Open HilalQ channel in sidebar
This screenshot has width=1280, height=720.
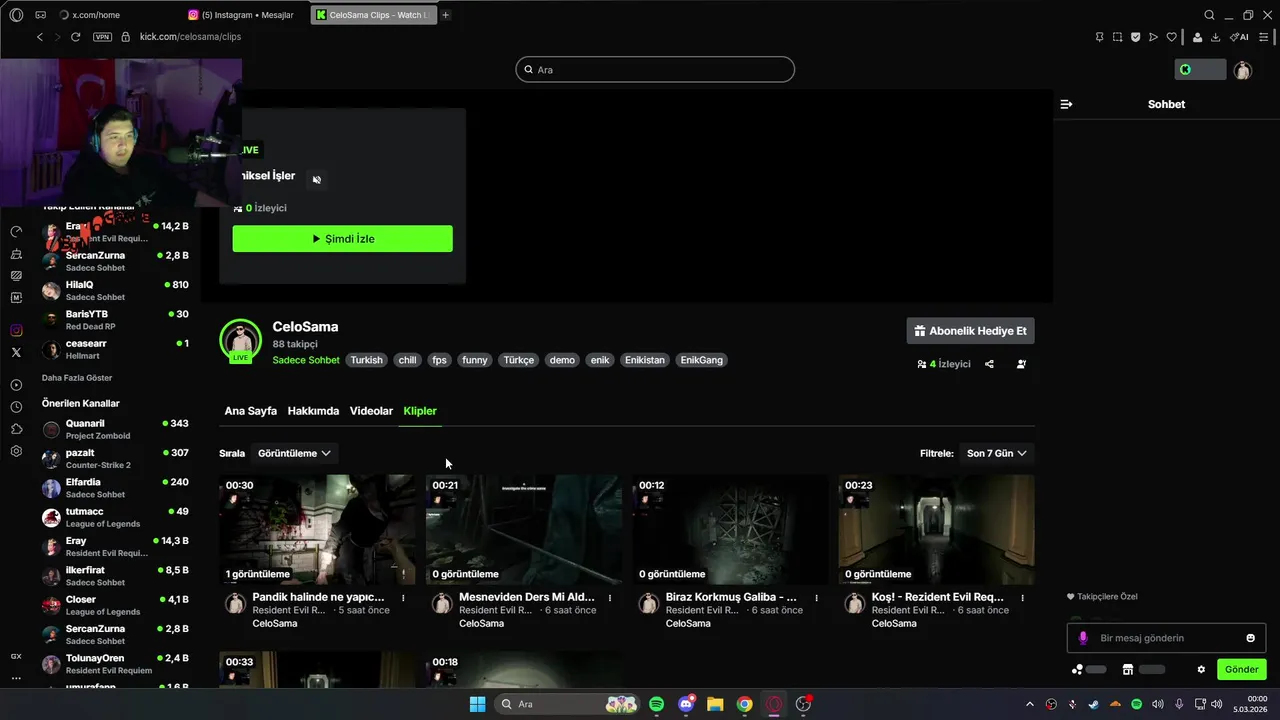(115, 291)
